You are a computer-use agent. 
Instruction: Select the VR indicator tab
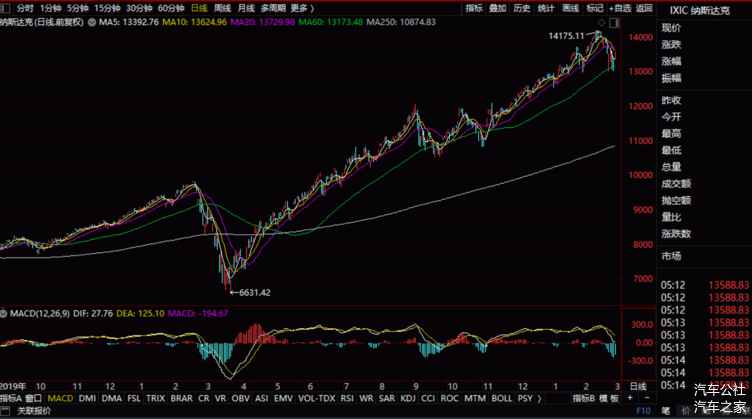point(220,398)
